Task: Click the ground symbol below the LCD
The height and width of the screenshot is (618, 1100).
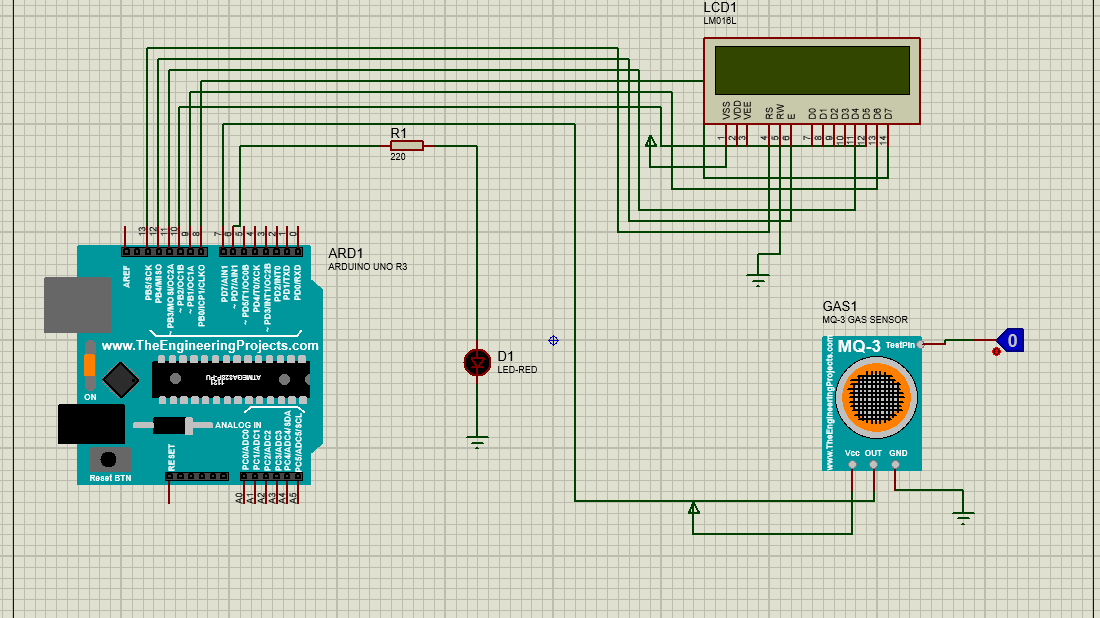Action: click(758, 277)
